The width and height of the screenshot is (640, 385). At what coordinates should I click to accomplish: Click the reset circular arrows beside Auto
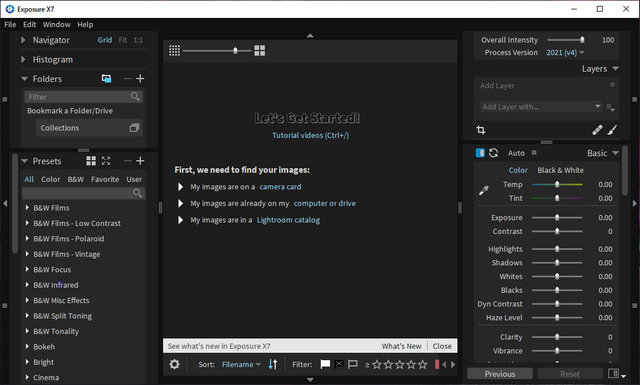(493, 153)
